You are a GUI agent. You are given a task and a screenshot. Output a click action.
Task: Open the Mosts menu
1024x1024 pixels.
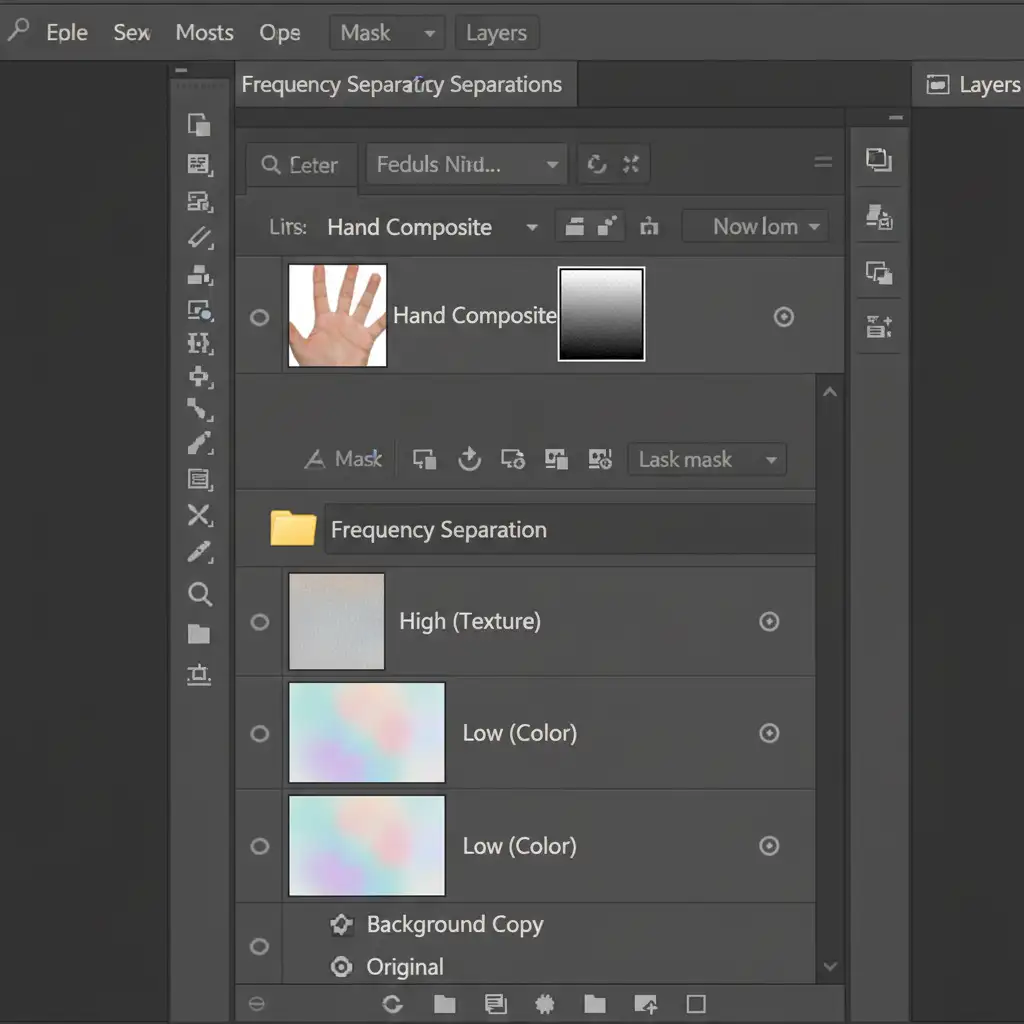(204, 33)
